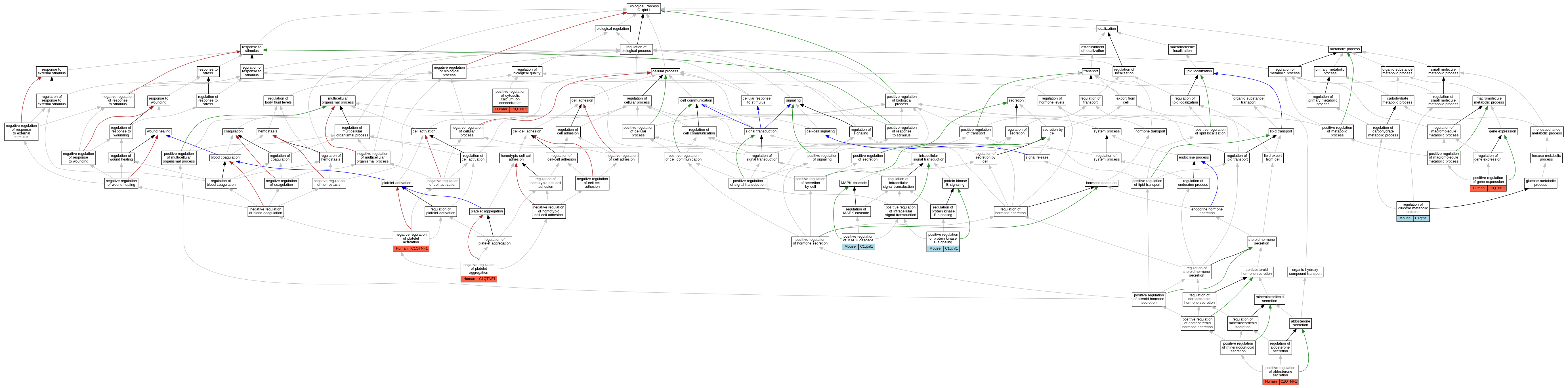
Task: Click the 'intracellular signal transduction' node
Action: (929, 157)
